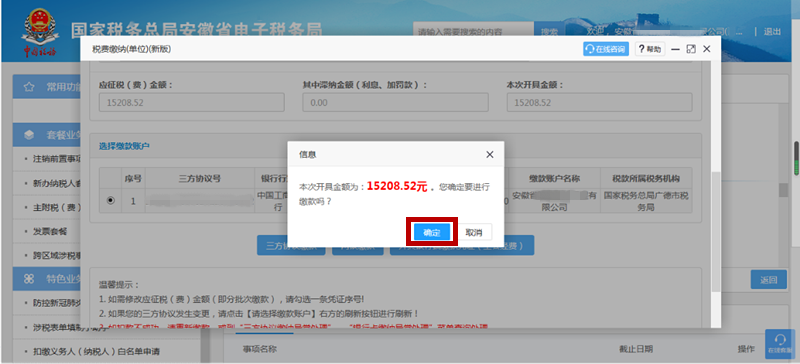Open 在线咨询 online consultation in the title bar
The height and width of the screenshot is (364, 800).
606,50
